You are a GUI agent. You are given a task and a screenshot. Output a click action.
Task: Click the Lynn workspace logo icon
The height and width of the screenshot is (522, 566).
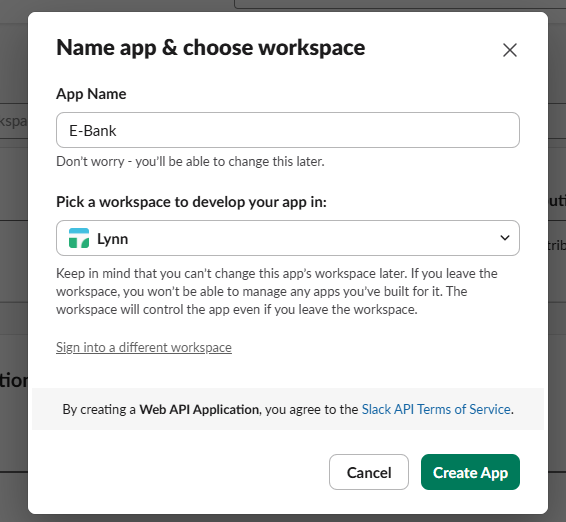tap(79, 238)
